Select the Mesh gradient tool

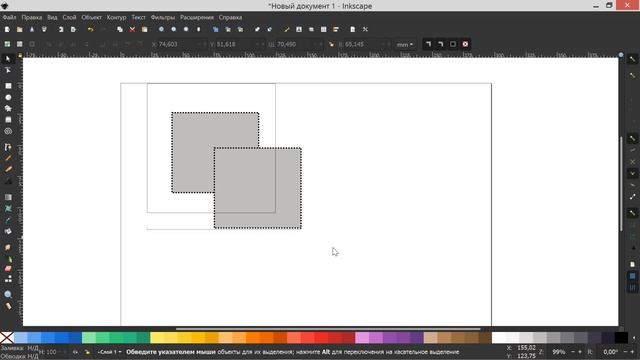[8, 209]
